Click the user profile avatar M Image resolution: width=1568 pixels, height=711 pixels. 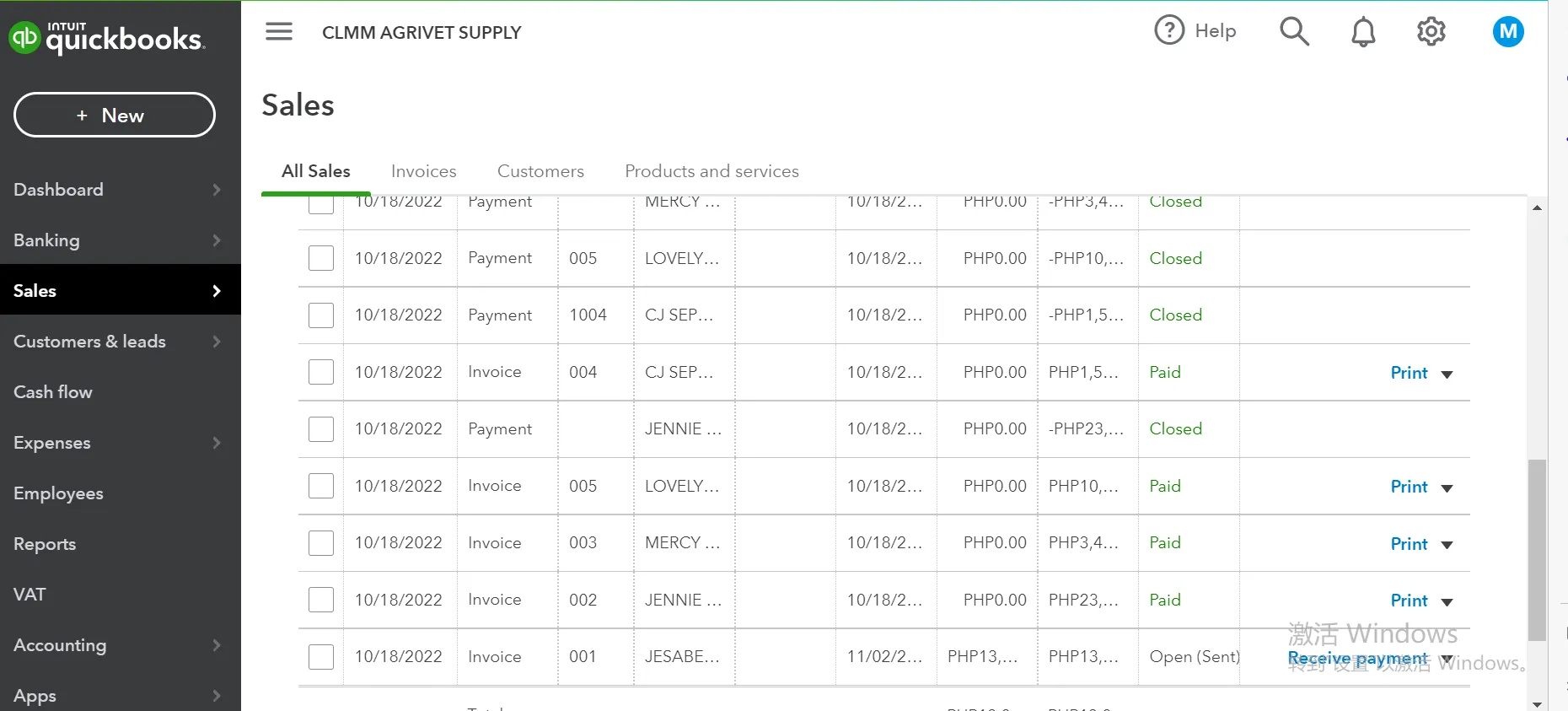point(1507,32)
